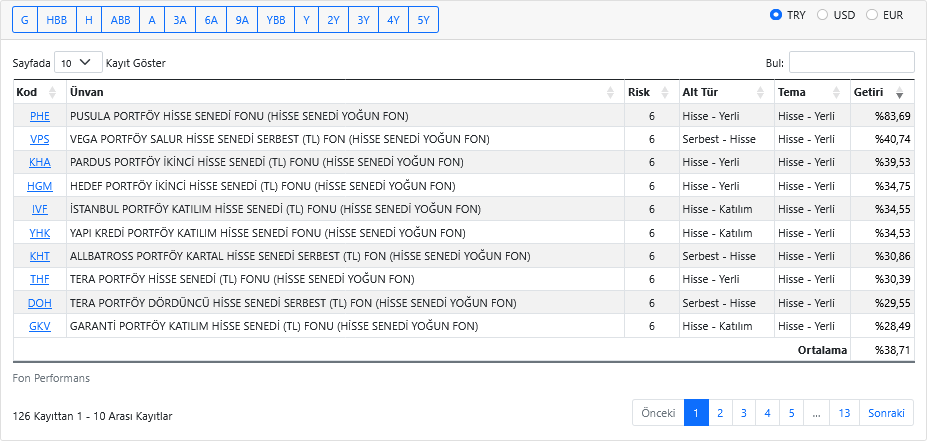The height and width of the screenshot is (441, 927).
Task: Open the GKV fund link
Action: (x=40, y=326)
